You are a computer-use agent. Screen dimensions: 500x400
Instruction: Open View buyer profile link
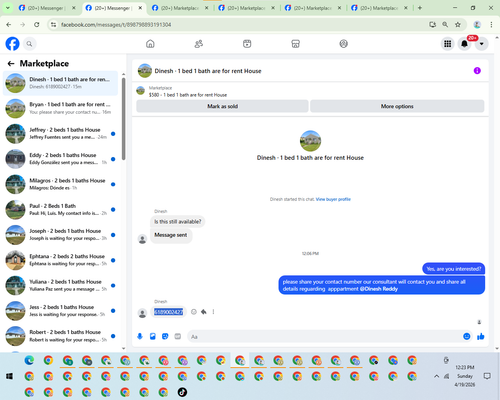[333, 199]
